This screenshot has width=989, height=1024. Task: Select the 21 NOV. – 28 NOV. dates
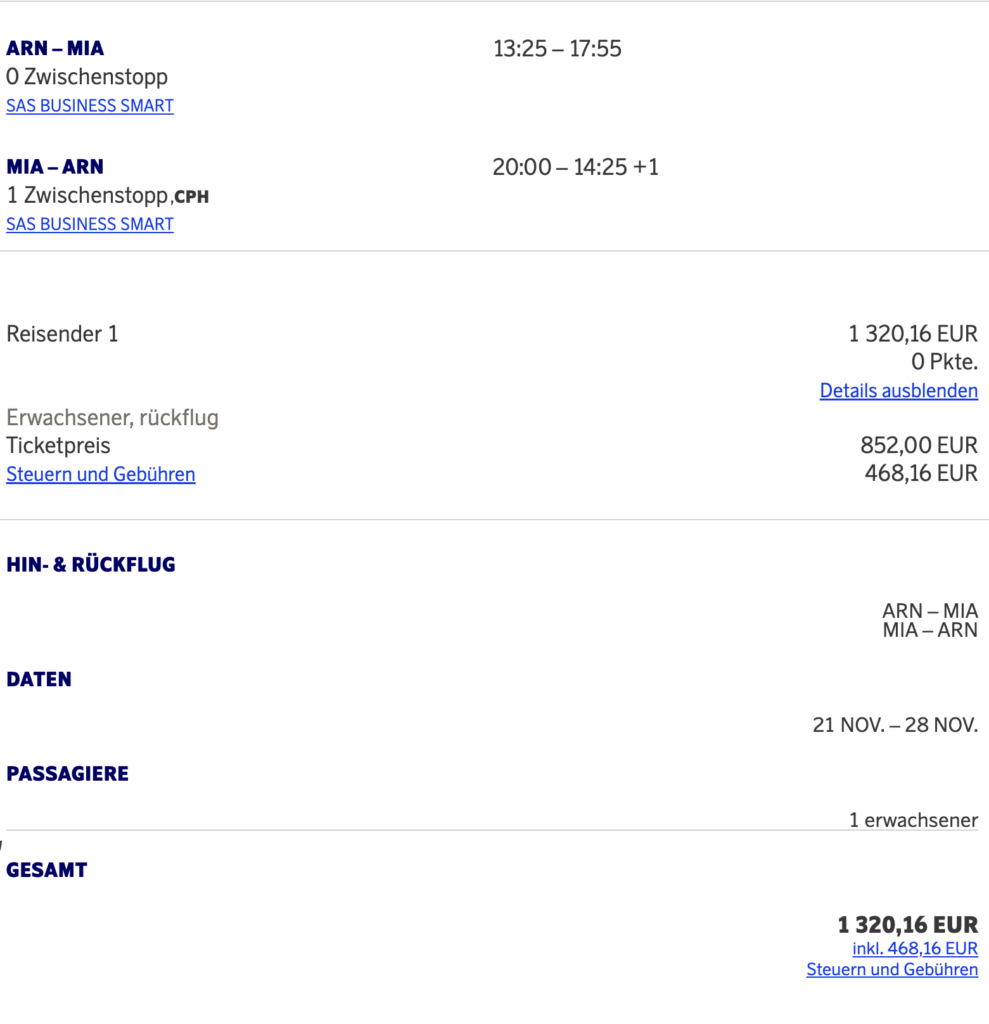(x=894, y=725)
